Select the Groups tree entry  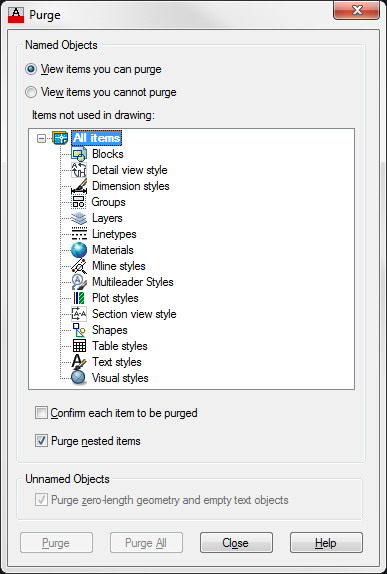tap(108, 202)
